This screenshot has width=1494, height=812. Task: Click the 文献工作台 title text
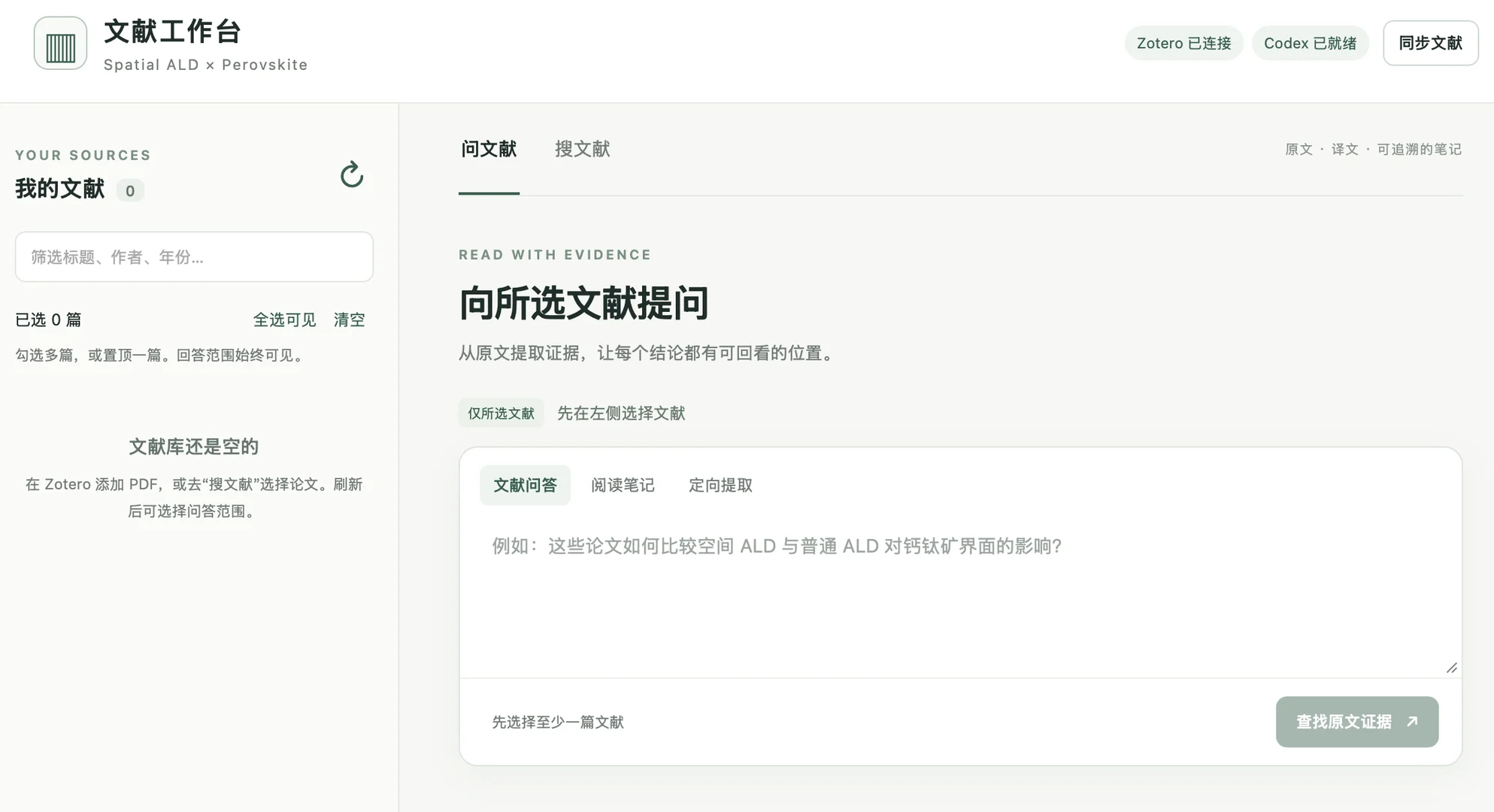(172, 32)
